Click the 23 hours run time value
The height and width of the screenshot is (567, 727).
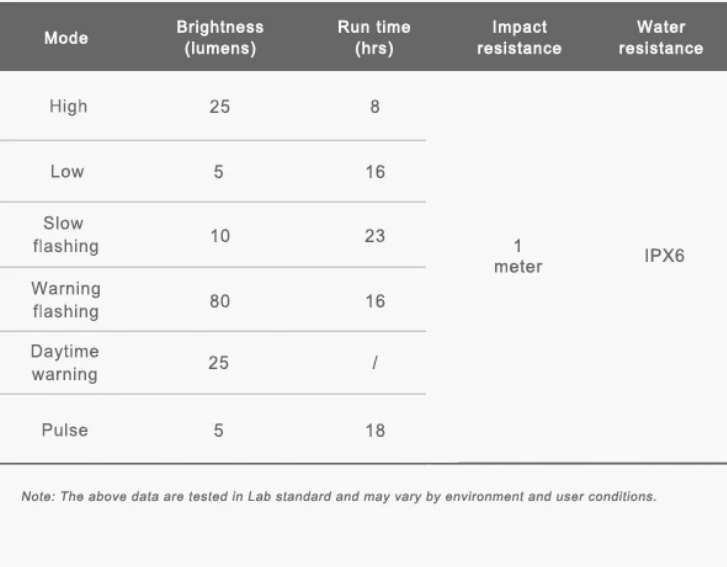pyautogui.click(x=375, y=236)
